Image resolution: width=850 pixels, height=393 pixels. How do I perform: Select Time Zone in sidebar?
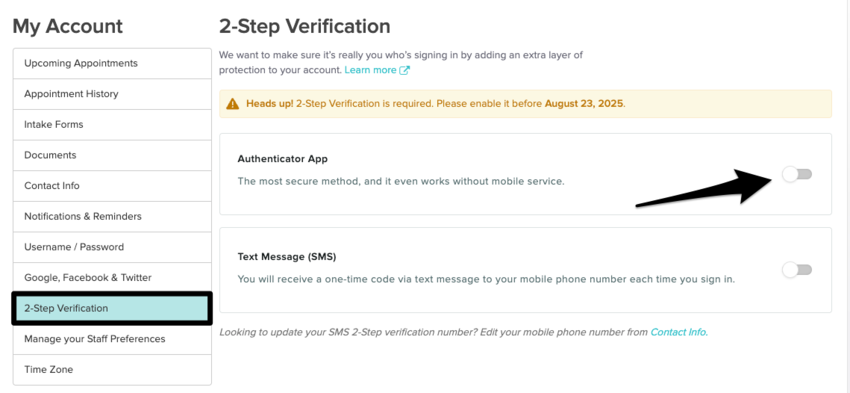(x=112, y=370)
